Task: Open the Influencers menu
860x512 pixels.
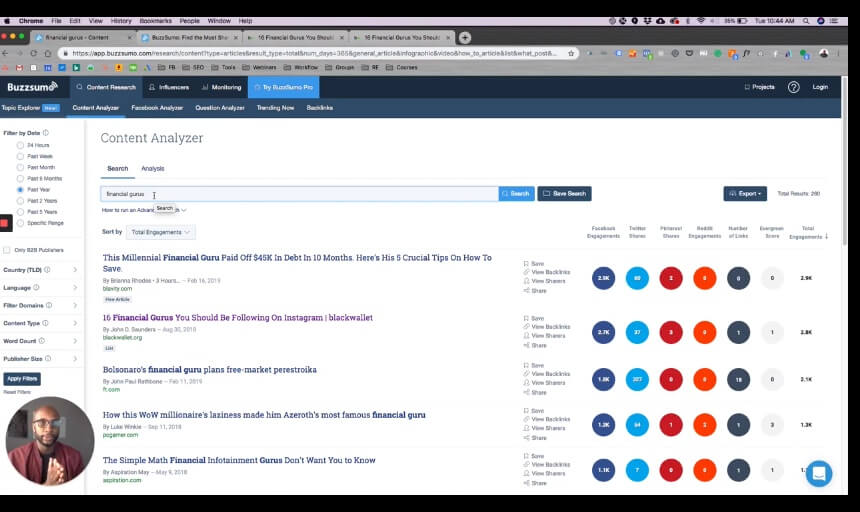Action: (169, 87)
